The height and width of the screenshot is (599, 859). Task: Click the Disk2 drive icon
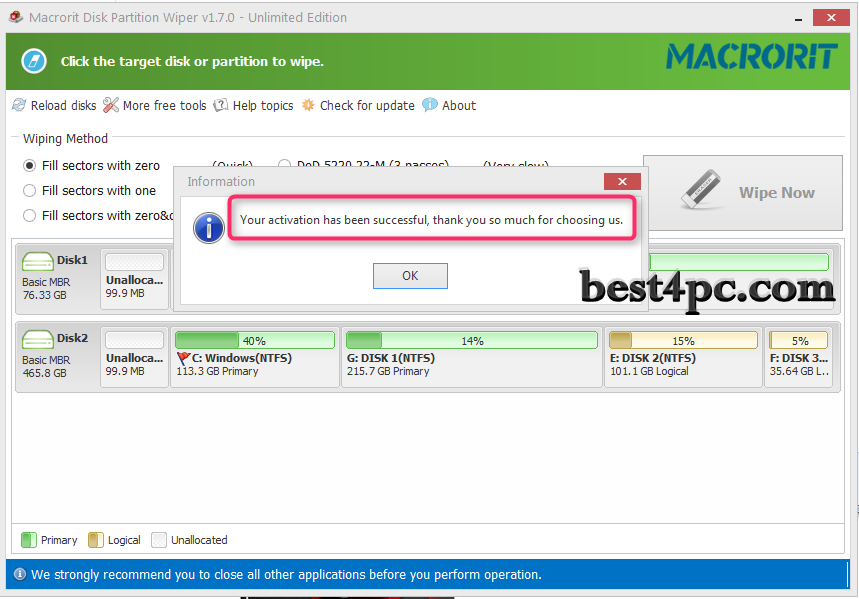tap(38, 340)
